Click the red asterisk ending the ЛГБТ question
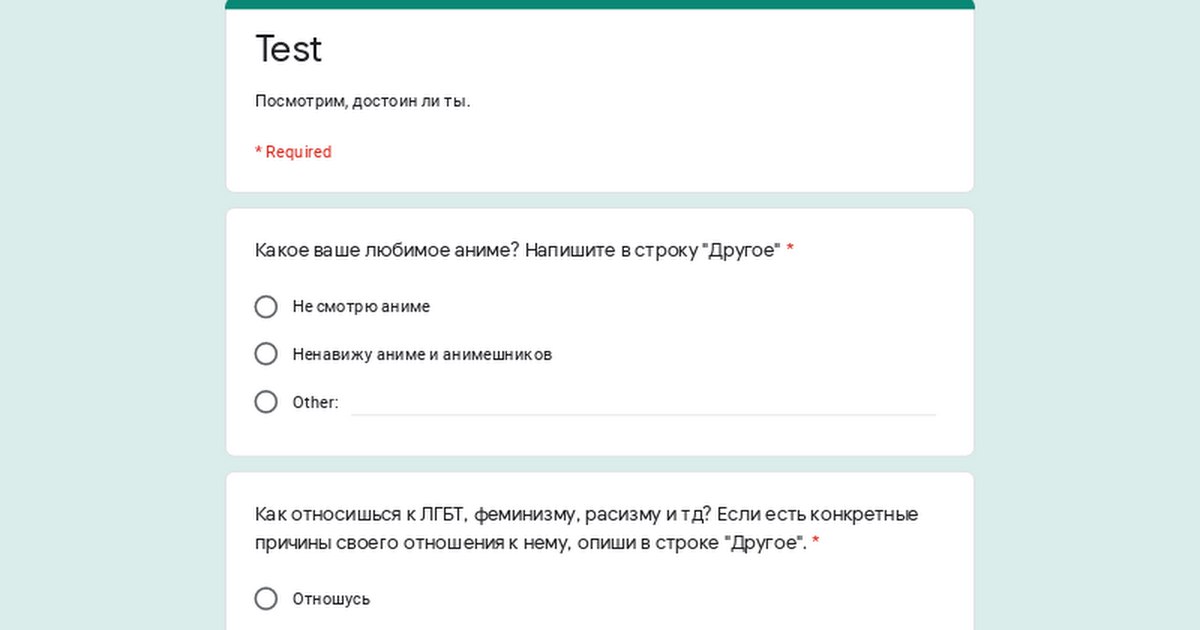The image size is (1200, 630). click(816, 542)
